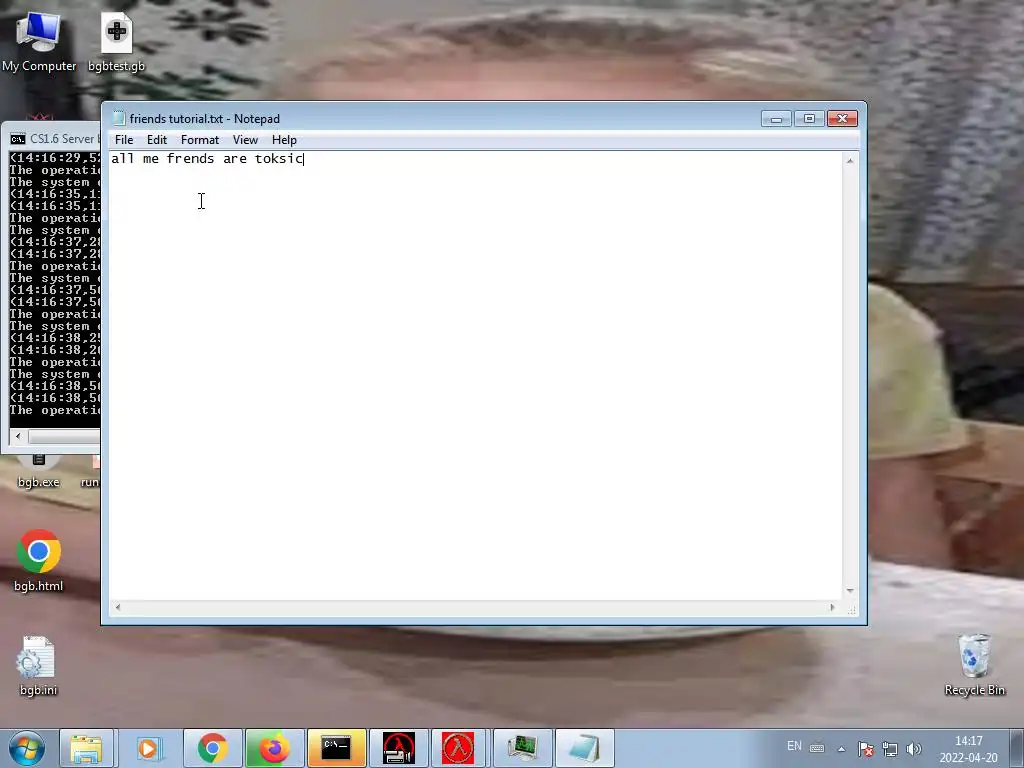This screenshot has width=1024, height=768.
Task: Select the bgb.html Chrome shortcut
Action: pyautogui.click(x=39, y=560)
